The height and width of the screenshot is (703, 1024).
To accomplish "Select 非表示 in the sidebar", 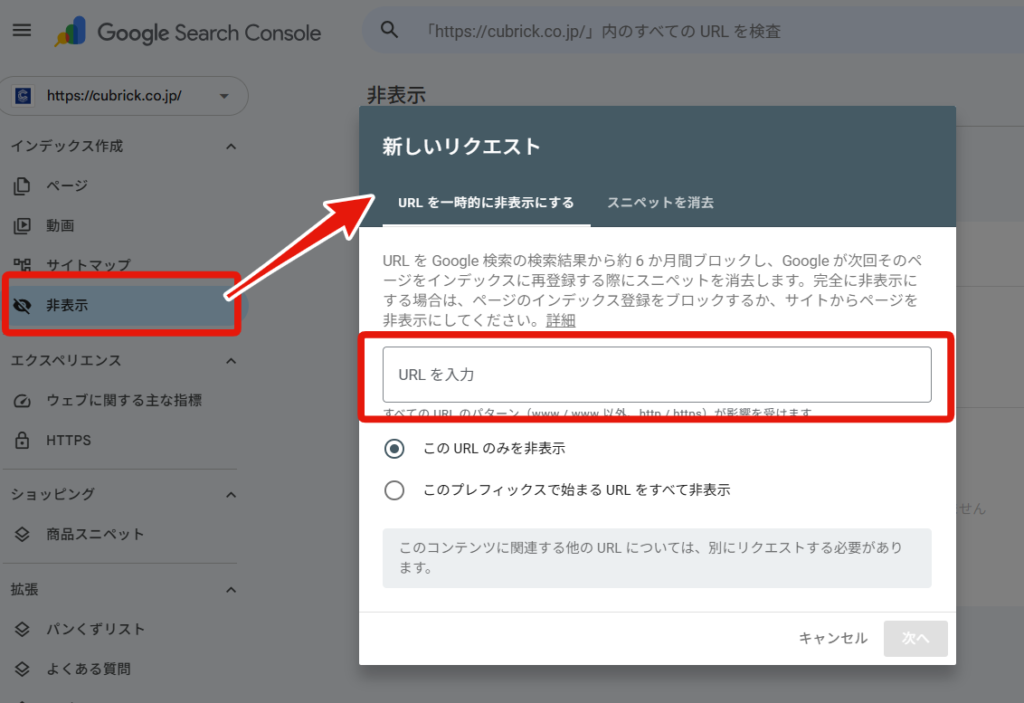I will tap(122, 305).
